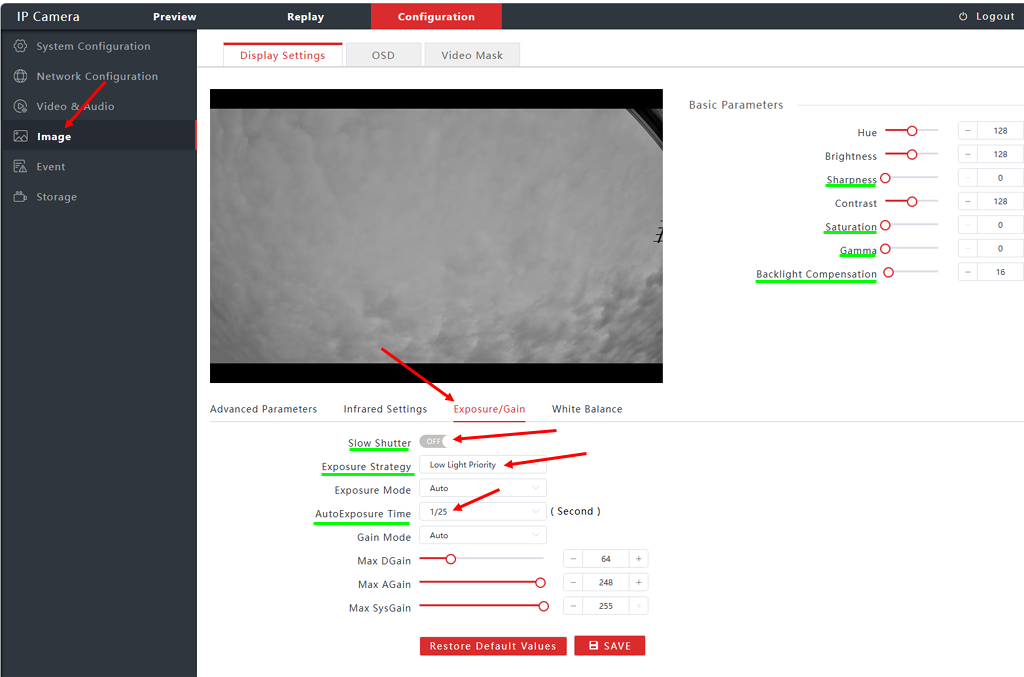Click Restore Default Values button
The image size is (1024, 677).
point(493,646)
